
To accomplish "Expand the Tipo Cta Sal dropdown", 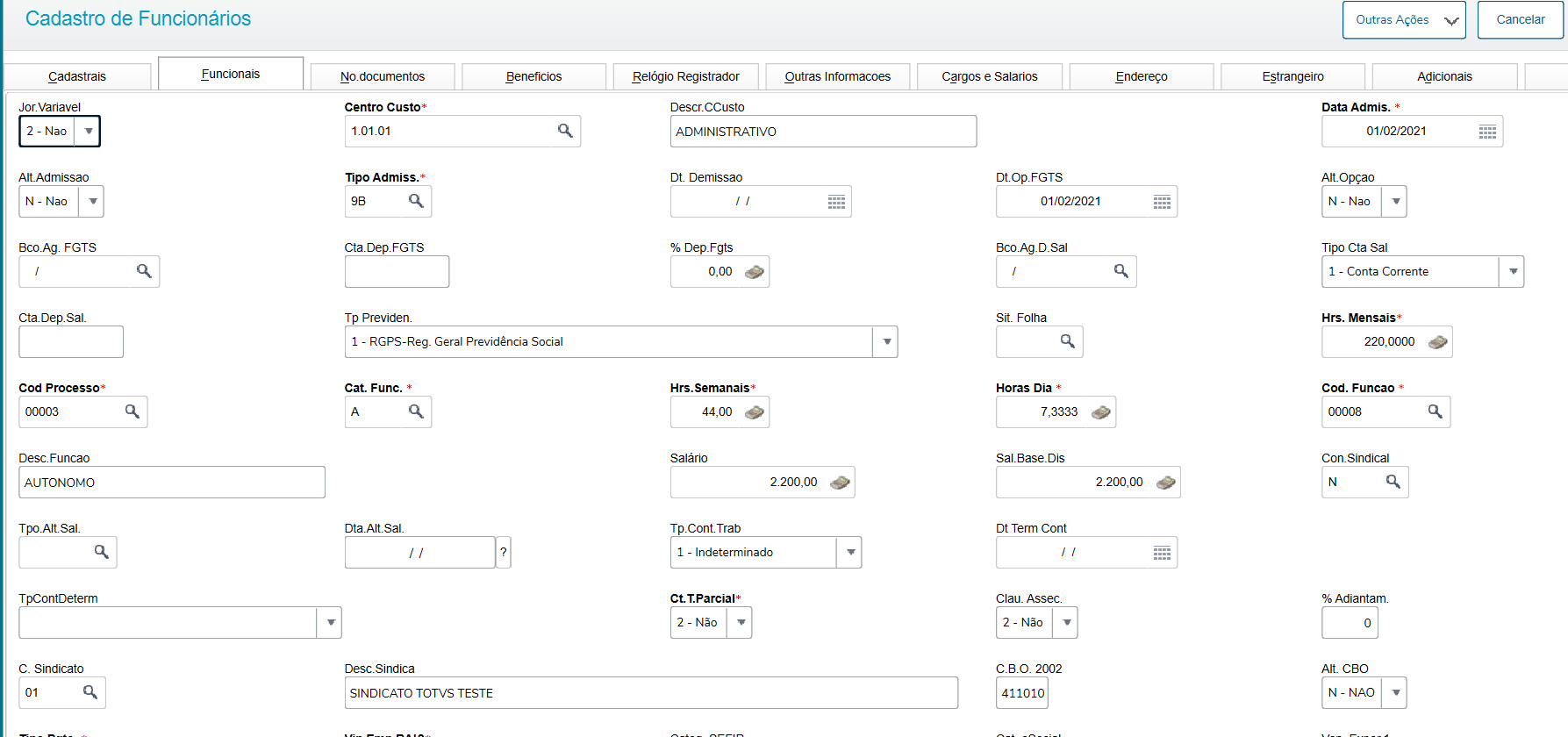I will 1513,271.
